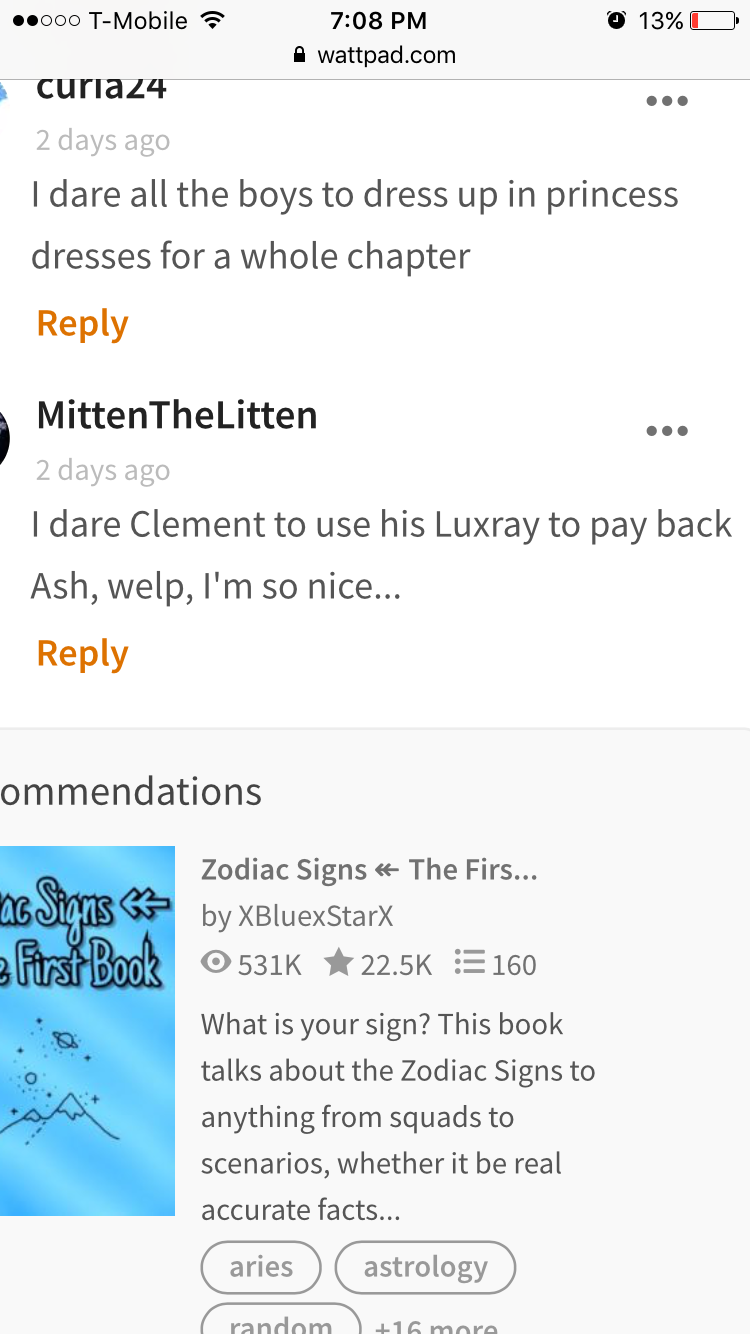Open options menu for curia24's comment
The height and width of the screenshot is (1334, 750).
(667, 101)
